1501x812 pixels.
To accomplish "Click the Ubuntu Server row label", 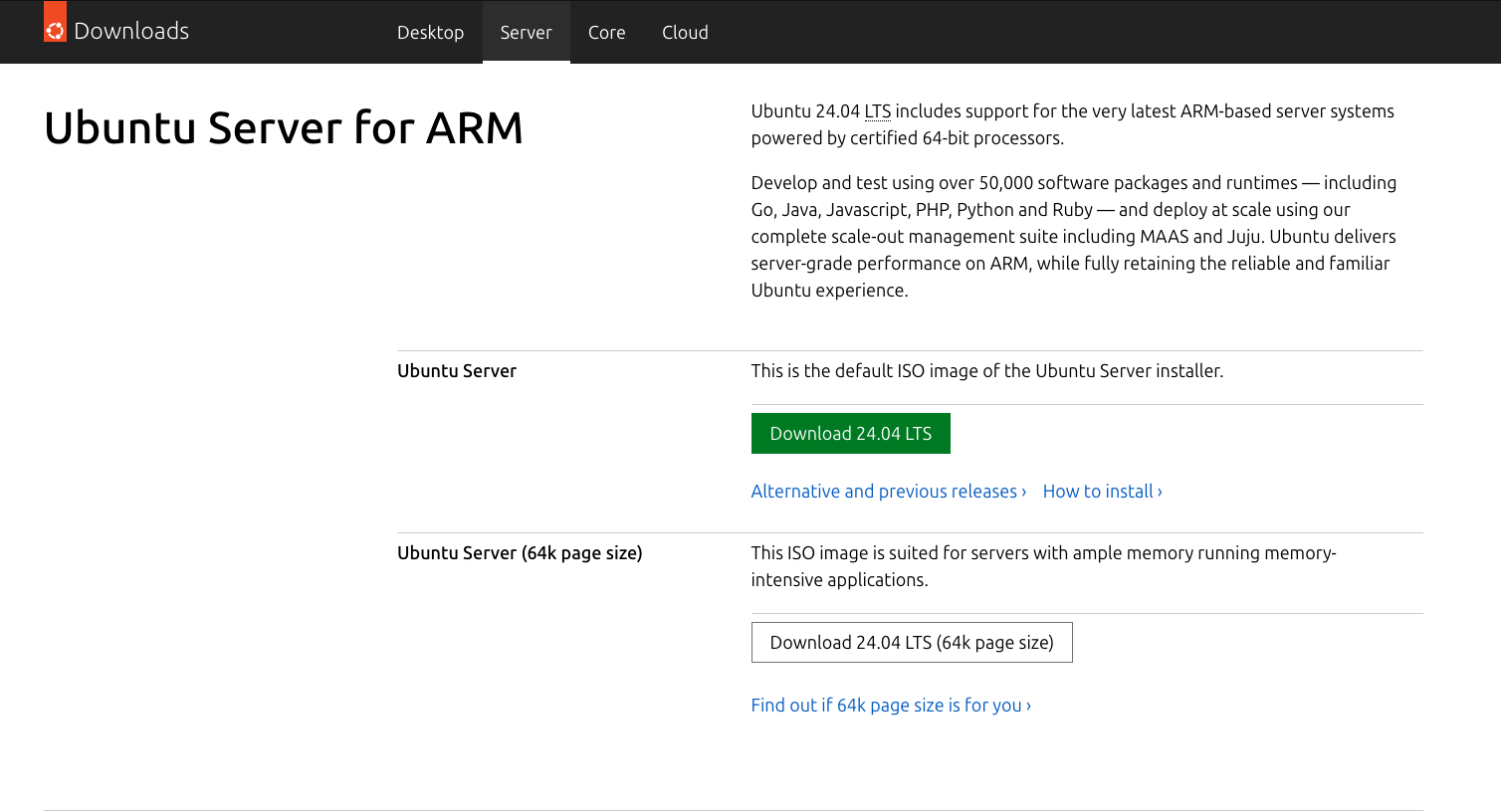I will click(x=457, y=370).
